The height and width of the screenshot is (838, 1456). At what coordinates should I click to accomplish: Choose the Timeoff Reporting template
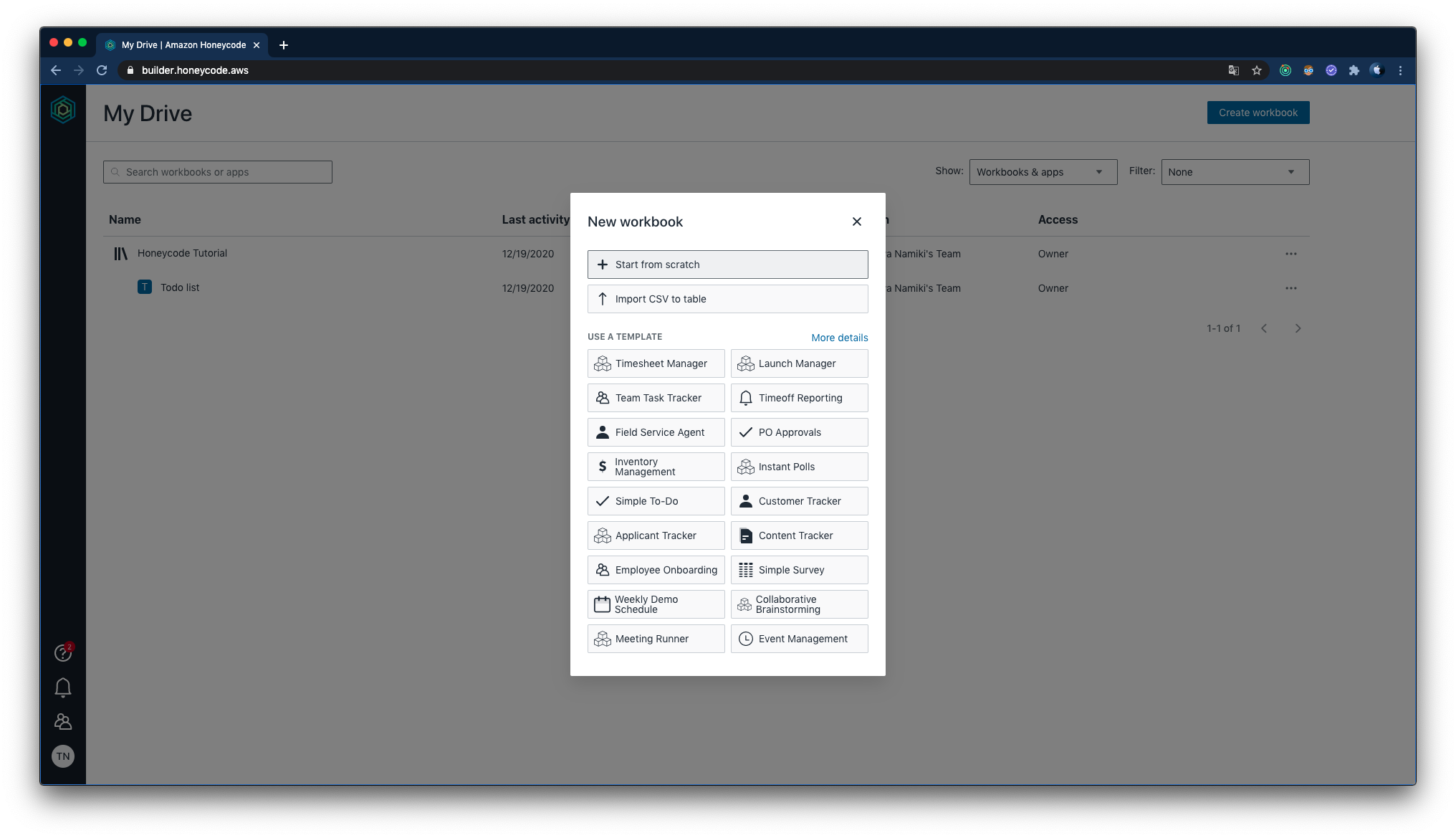[x=799, y=398]
